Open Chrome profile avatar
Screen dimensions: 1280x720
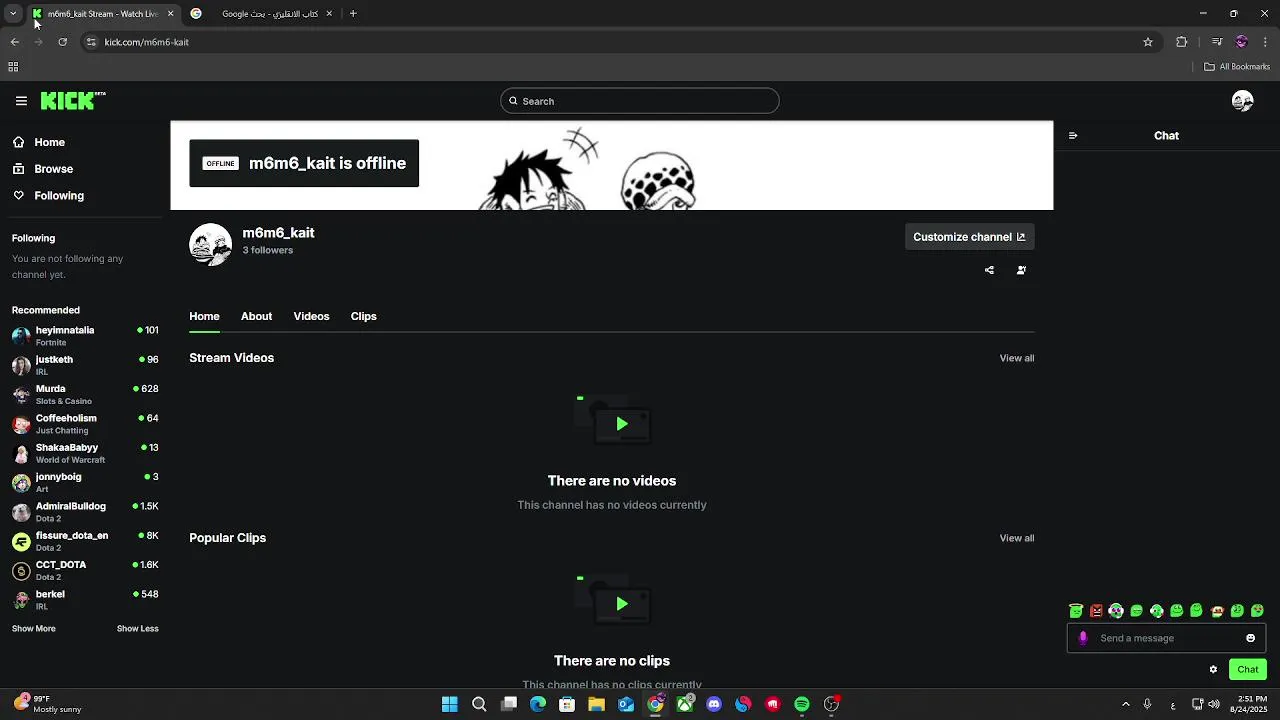[x=1242, y=42]
